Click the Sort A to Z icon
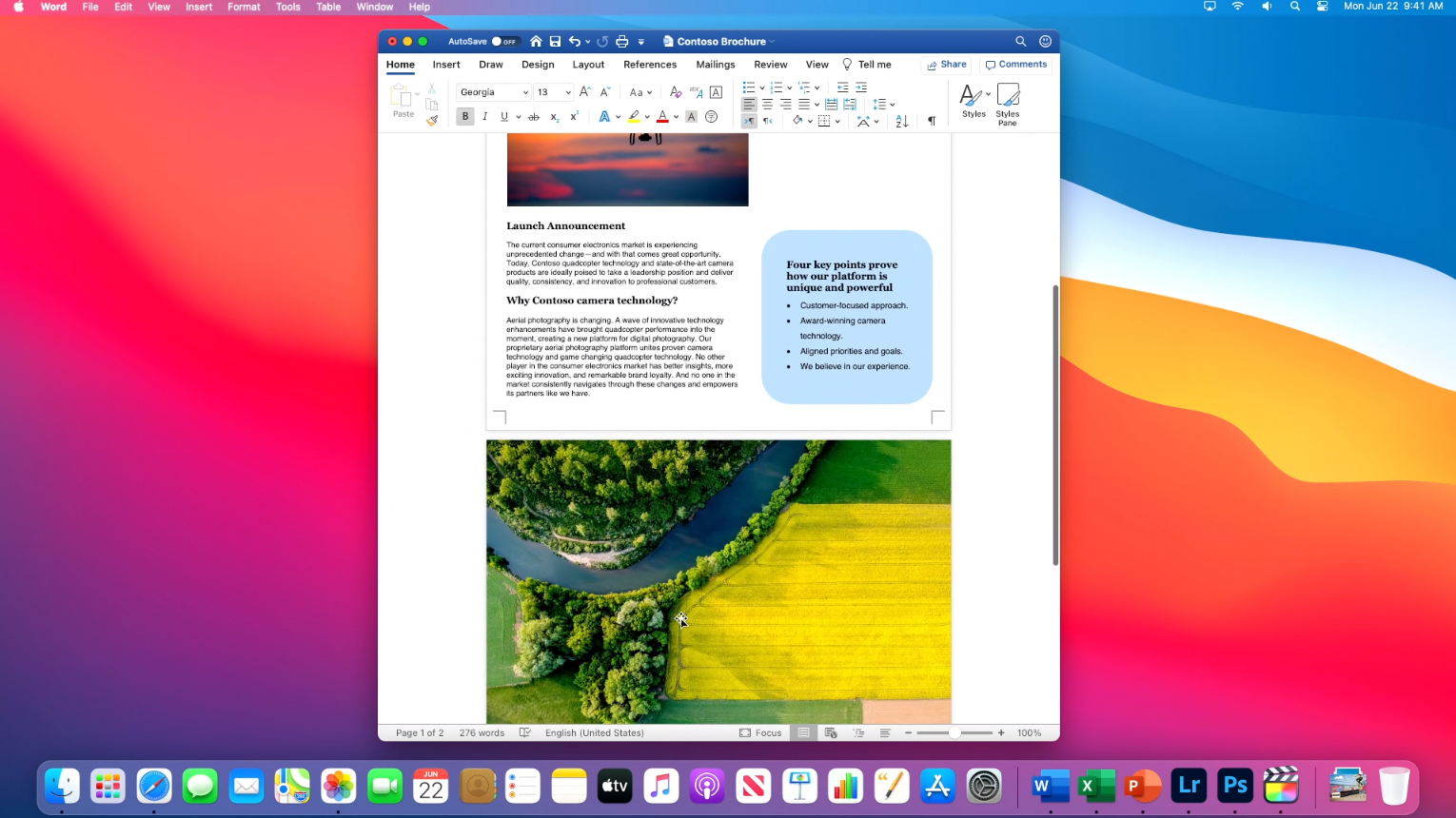Image resolution: width=1456 pixels, height=818 pixels. coord(901,121)
